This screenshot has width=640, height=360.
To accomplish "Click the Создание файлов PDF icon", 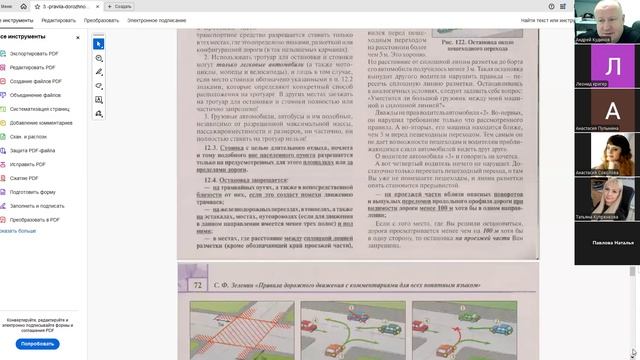I will (x=2, y=81).
